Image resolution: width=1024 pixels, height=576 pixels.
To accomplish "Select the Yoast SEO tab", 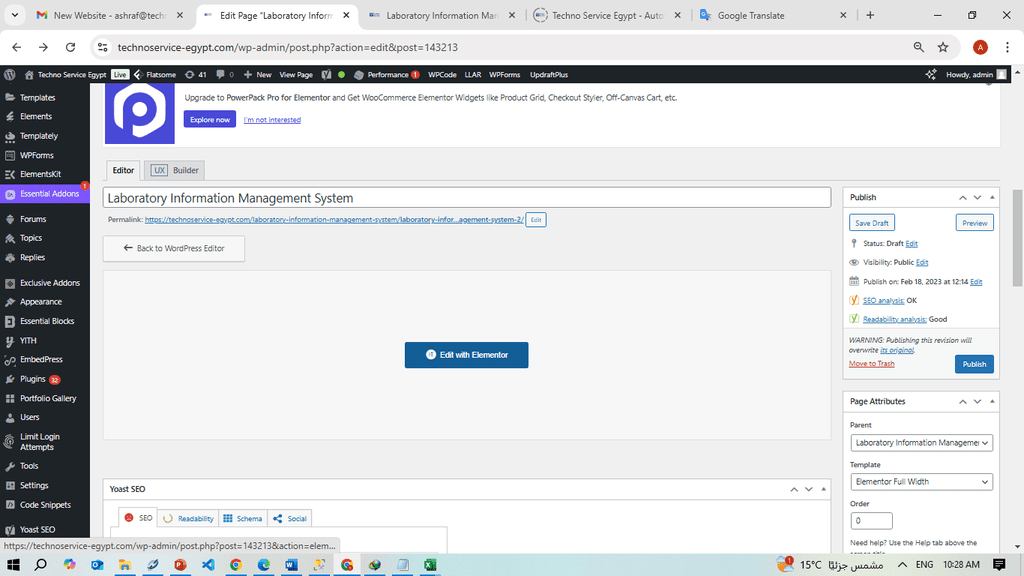I will click(x=138, y=518).
